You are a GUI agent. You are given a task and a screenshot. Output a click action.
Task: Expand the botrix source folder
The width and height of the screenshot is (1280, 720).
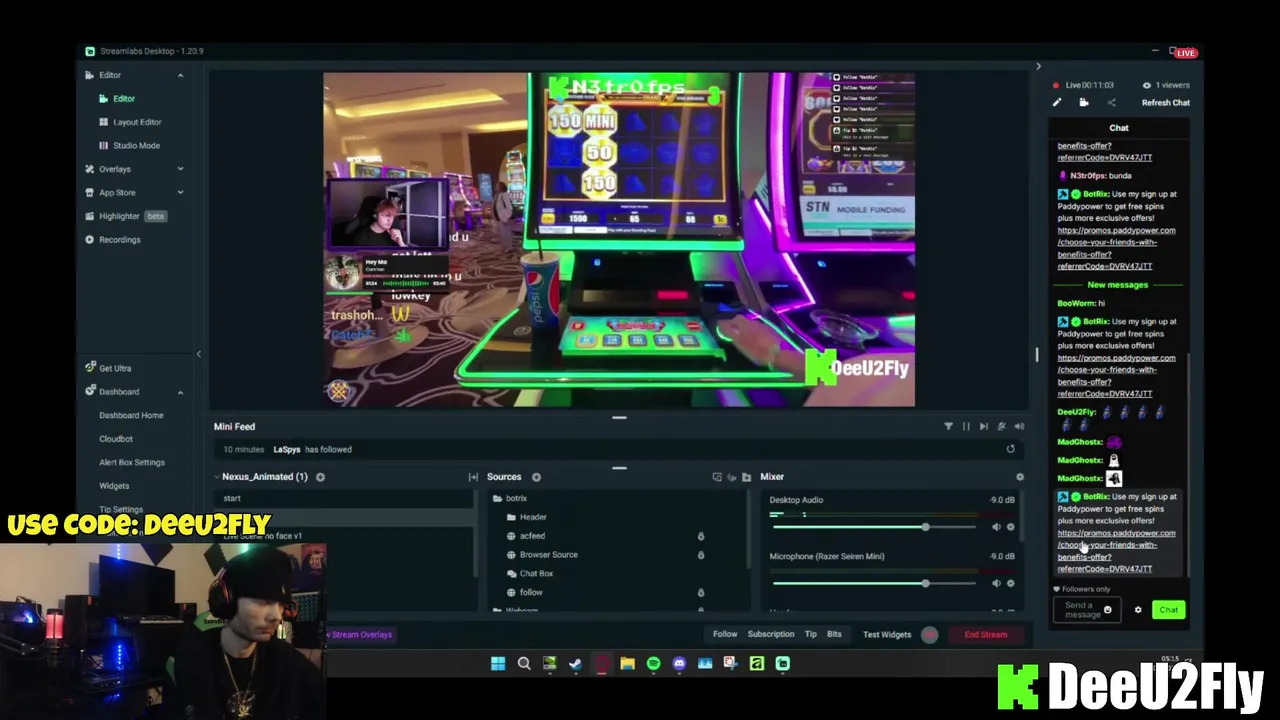(497, 498)
